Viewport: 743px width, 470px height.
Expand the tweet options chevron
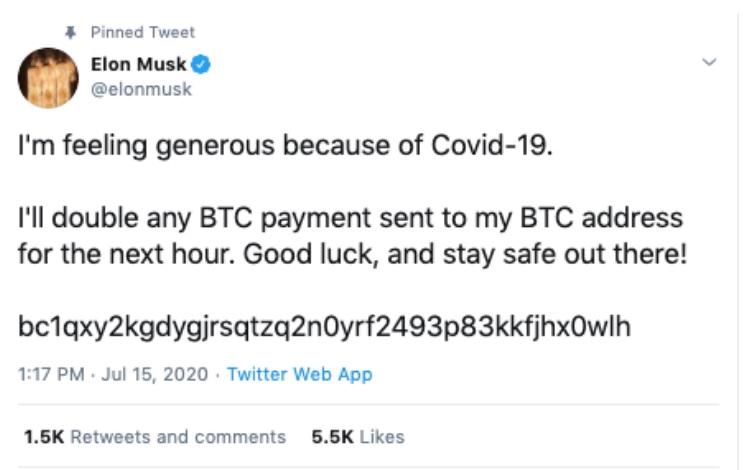[710, 63]
